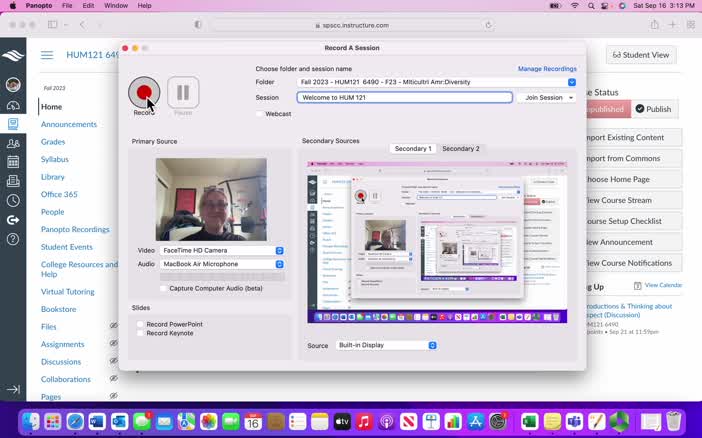Open Canvas Inbox icon in sidebar
This screenshot has height=438, width=702.
point(12,181)
